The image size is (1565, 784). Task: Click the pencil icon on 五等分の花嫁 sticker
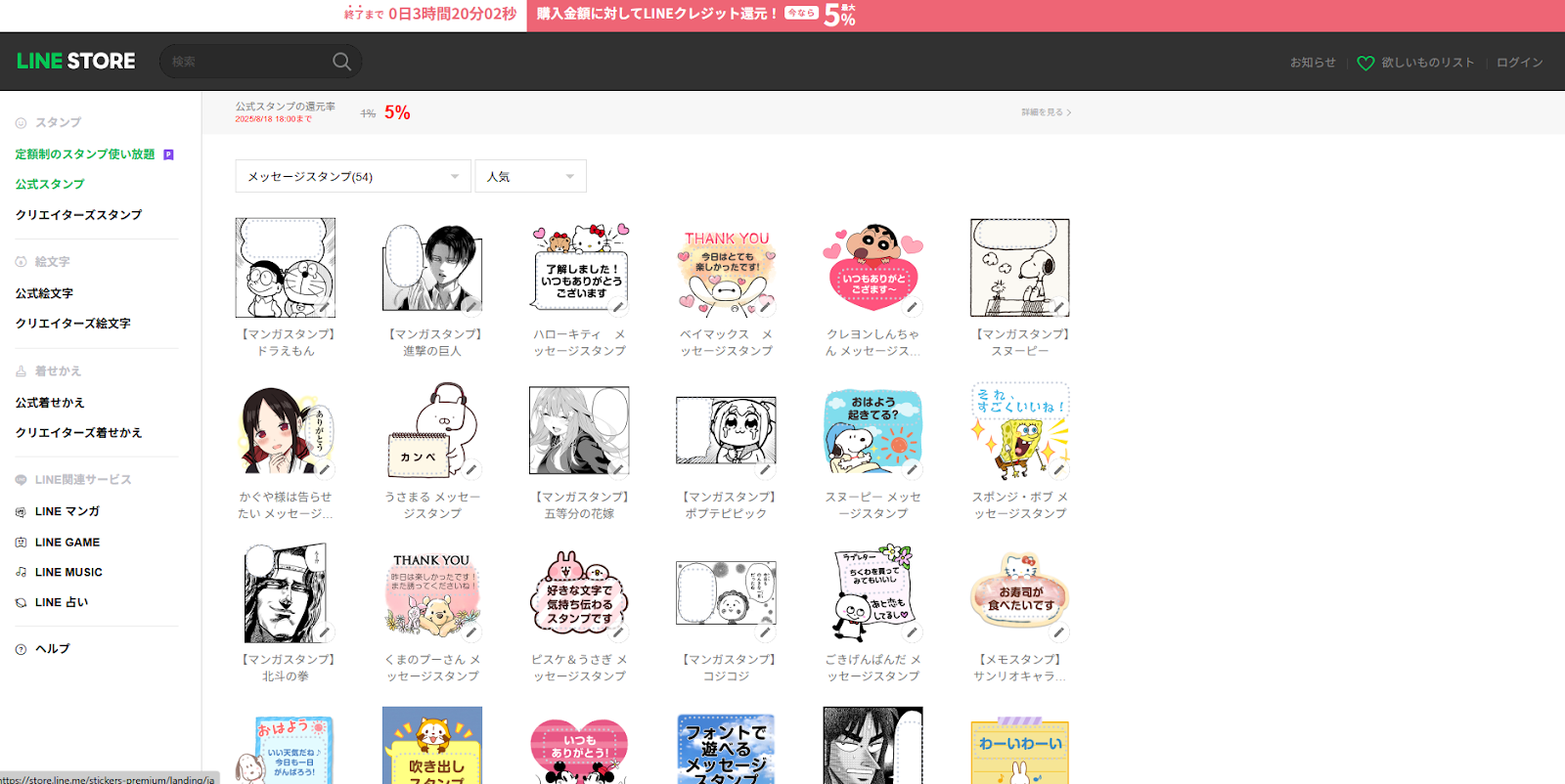point(618,470)
